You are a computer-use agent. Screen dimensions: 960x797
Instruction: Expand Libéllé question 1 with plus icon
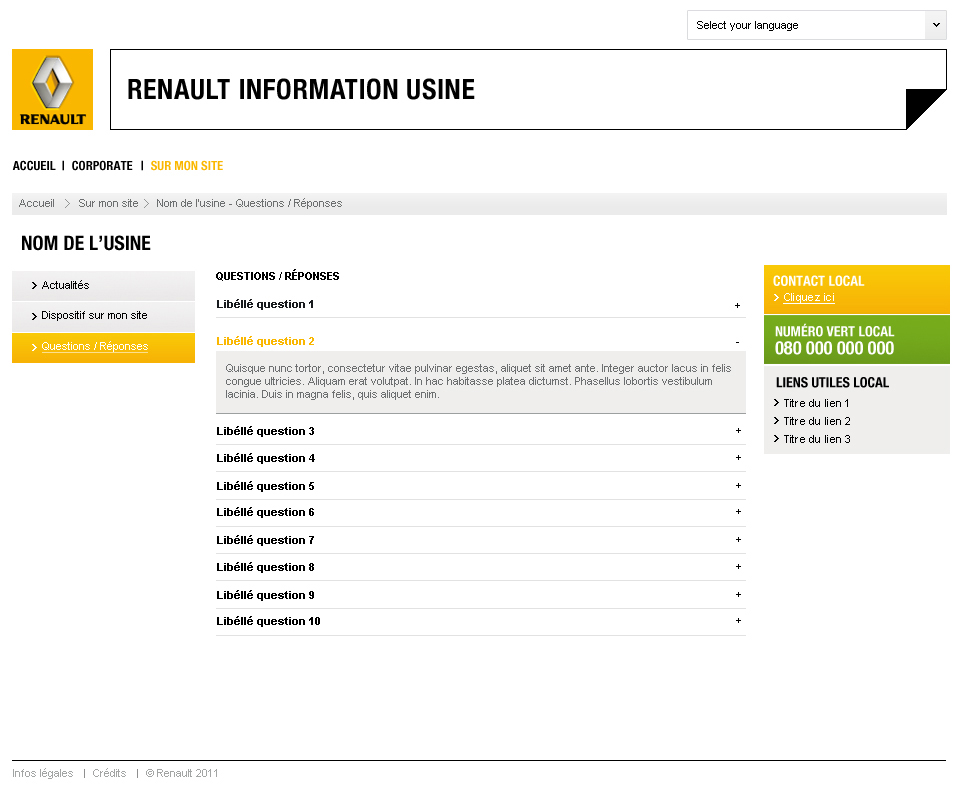coord(738,305)
